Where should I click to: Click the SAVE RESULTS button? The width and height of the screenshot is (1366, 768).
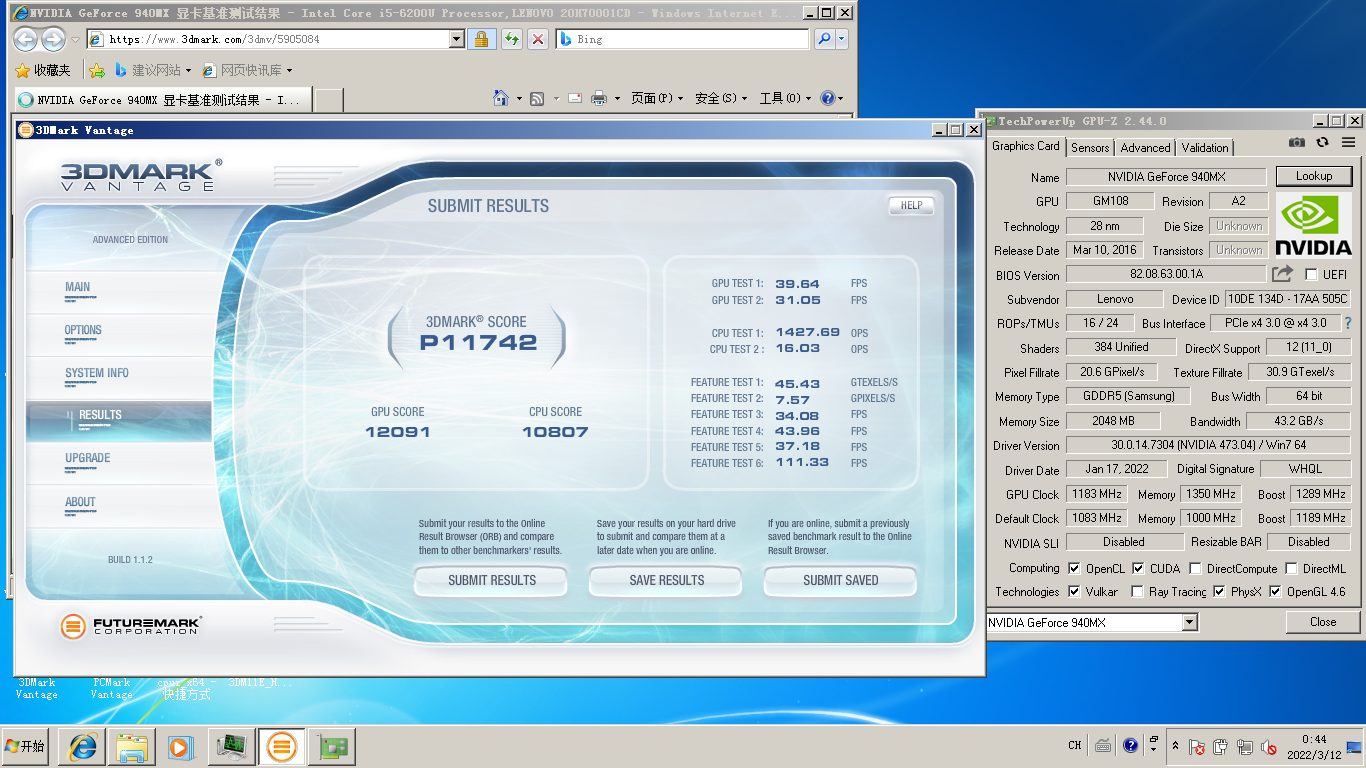pos(667,580)
